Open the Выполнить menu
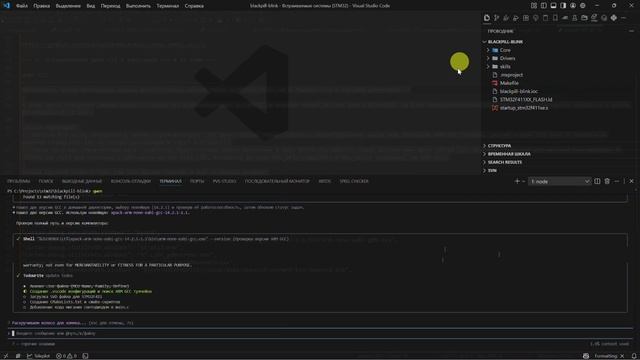 138,6
